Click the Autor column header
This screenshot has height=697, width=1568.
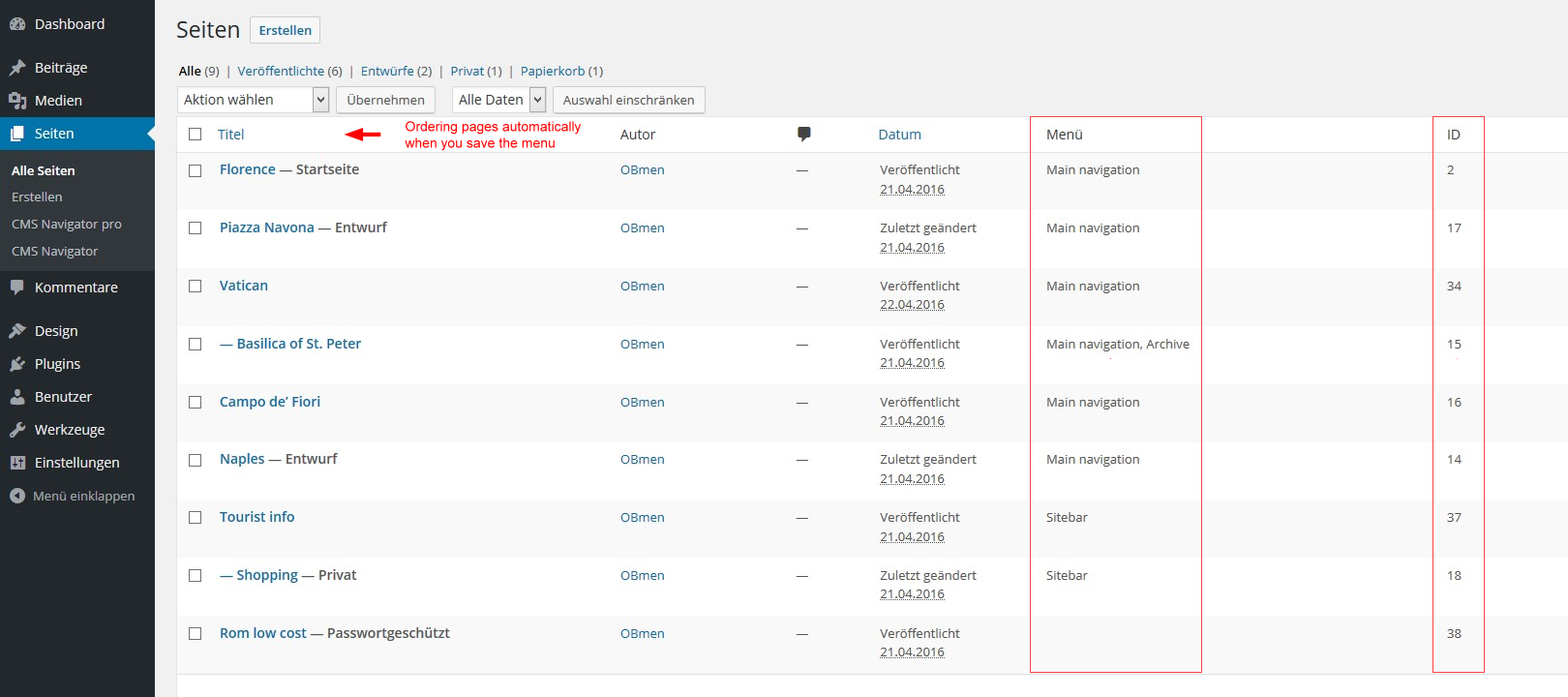[638, 135]
